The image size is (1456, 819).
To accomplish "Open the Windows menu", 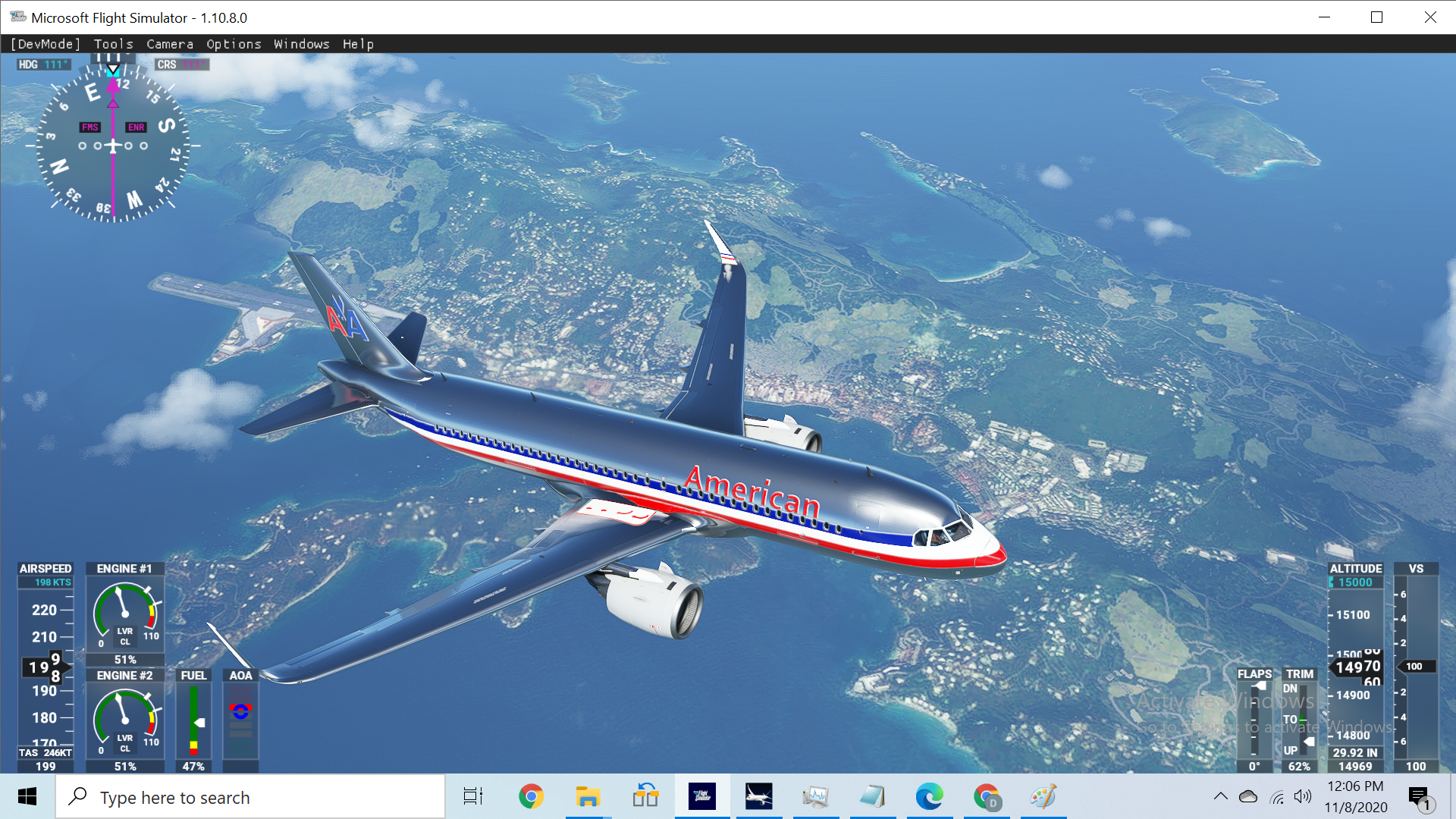I will [x=302, y=44].
